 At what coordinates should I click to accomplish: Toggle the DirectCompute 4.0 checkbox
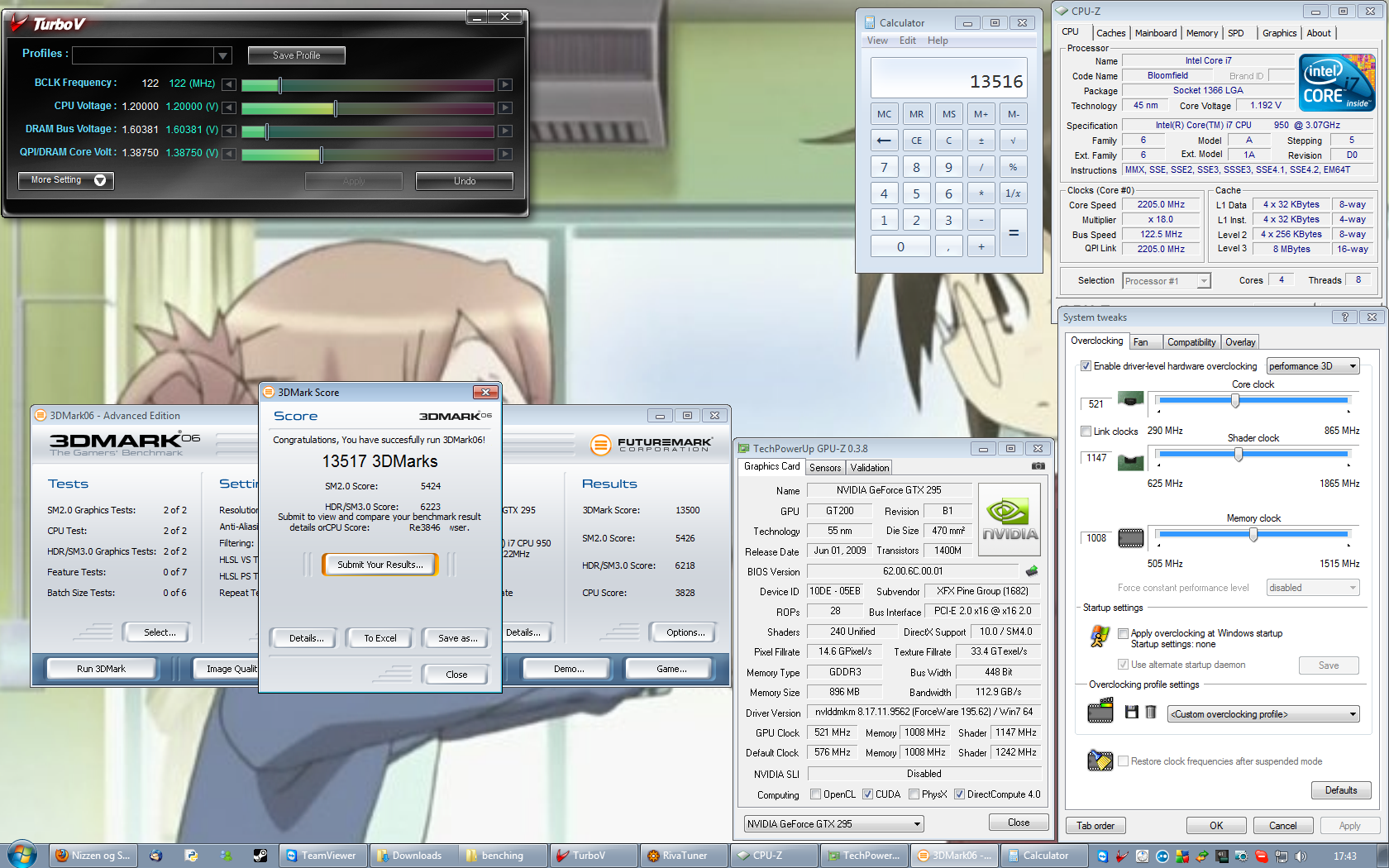(x=959, y=794)
